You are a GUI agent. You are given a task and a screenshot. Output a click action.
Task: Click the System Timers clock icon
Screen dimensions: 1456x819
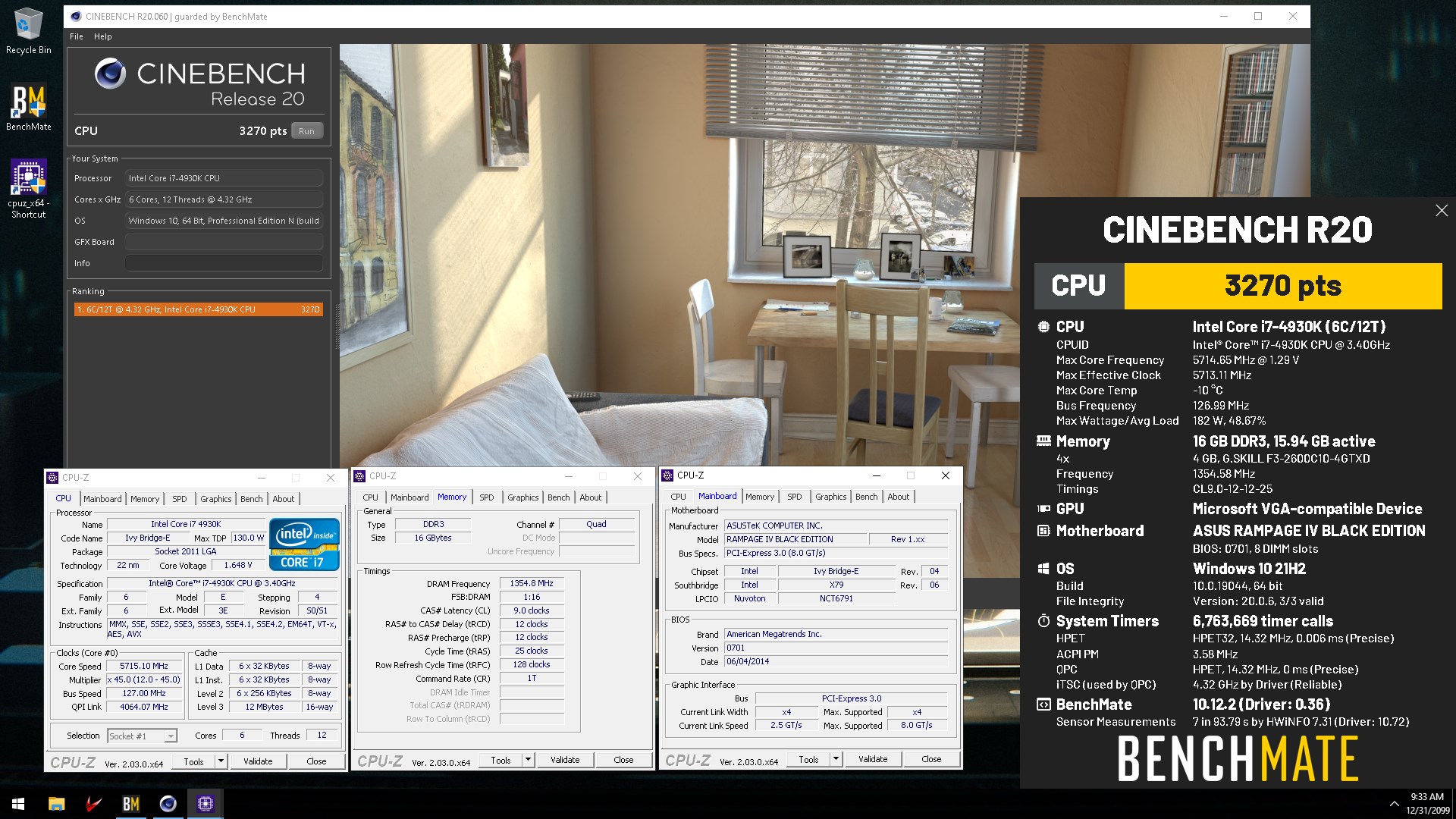pyautogui.click(x=1043, y=621)
